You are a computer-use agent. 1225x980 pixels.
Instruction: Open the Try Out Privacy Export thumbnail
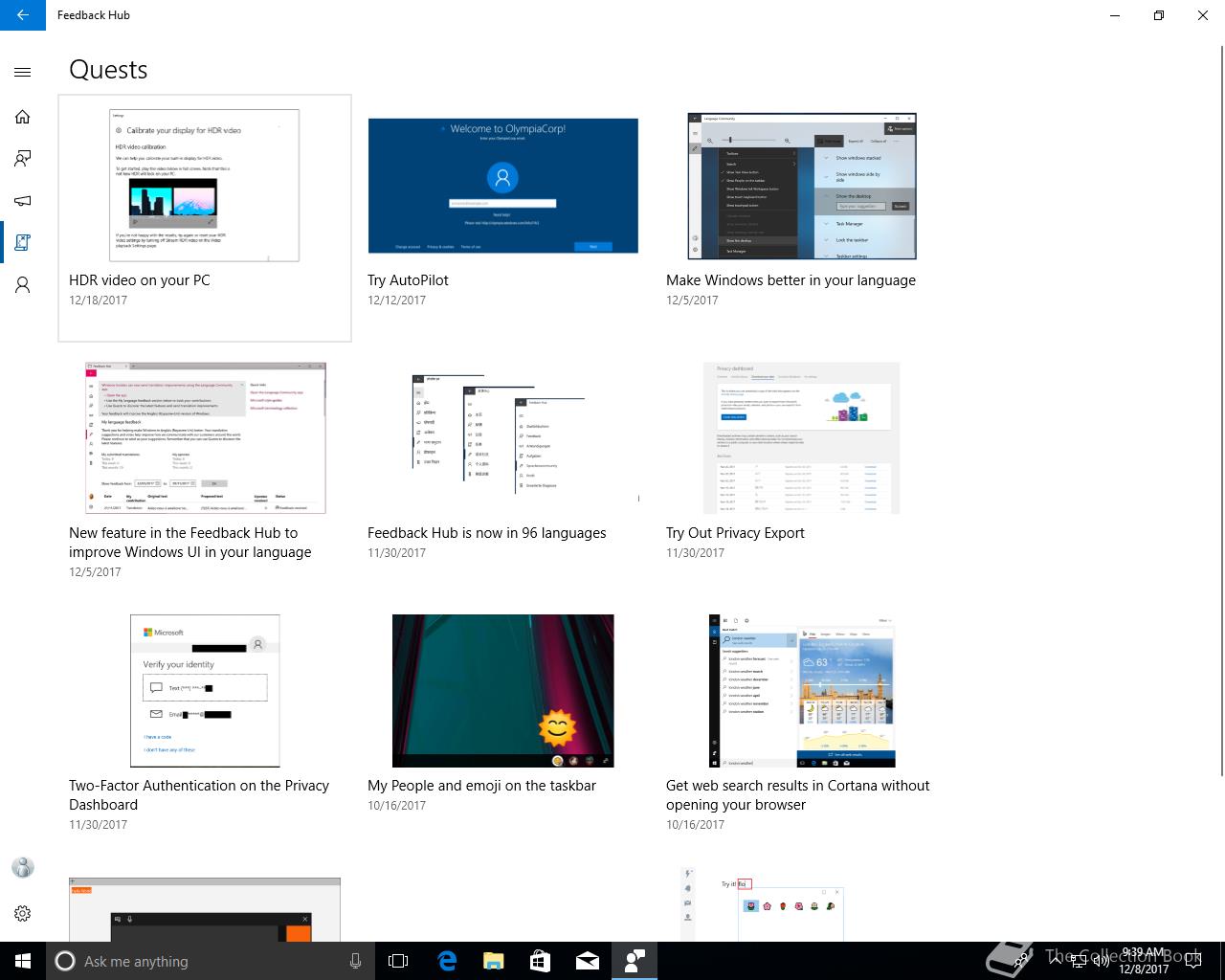pyautogui.click(x=802, y=438)
